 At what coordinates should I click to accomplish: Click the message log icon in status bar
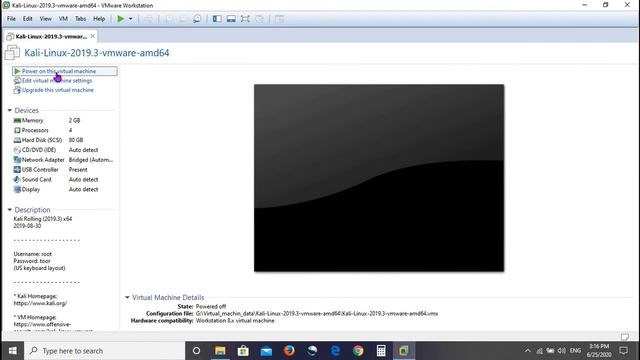point(624,337)
